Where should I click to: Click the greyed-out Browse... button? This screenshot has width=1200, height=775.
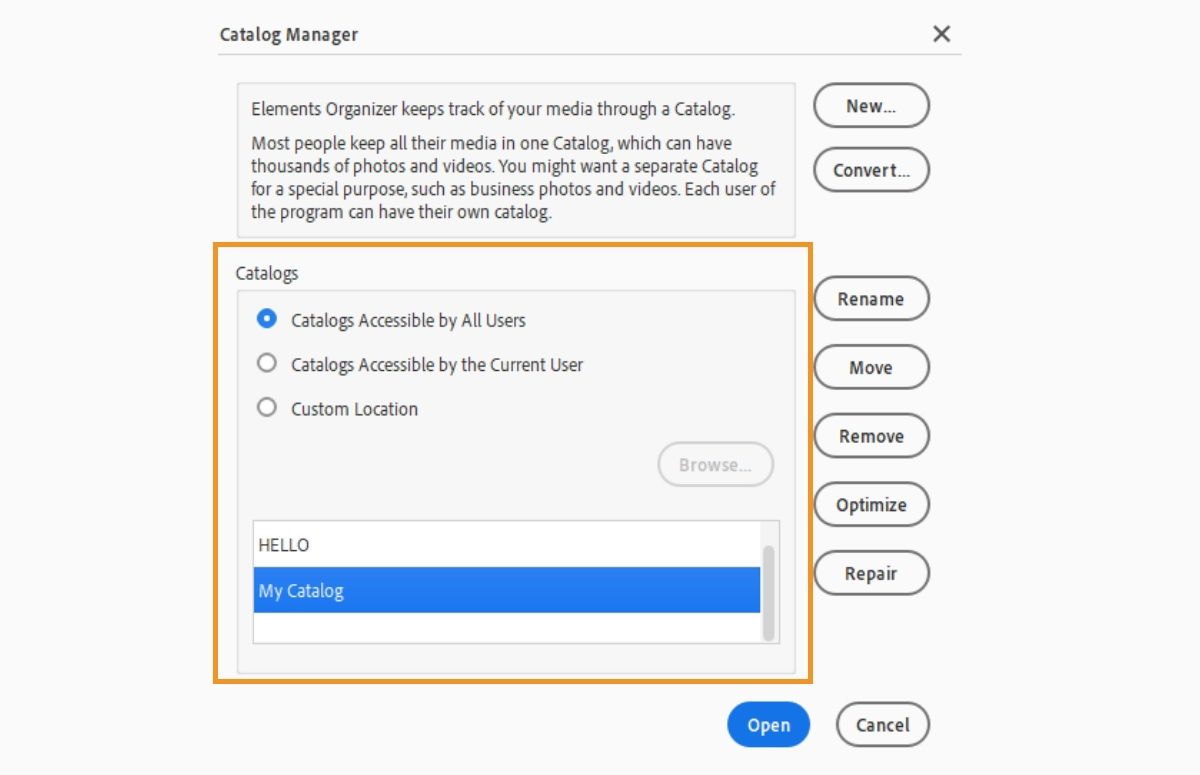click(716, 465)
